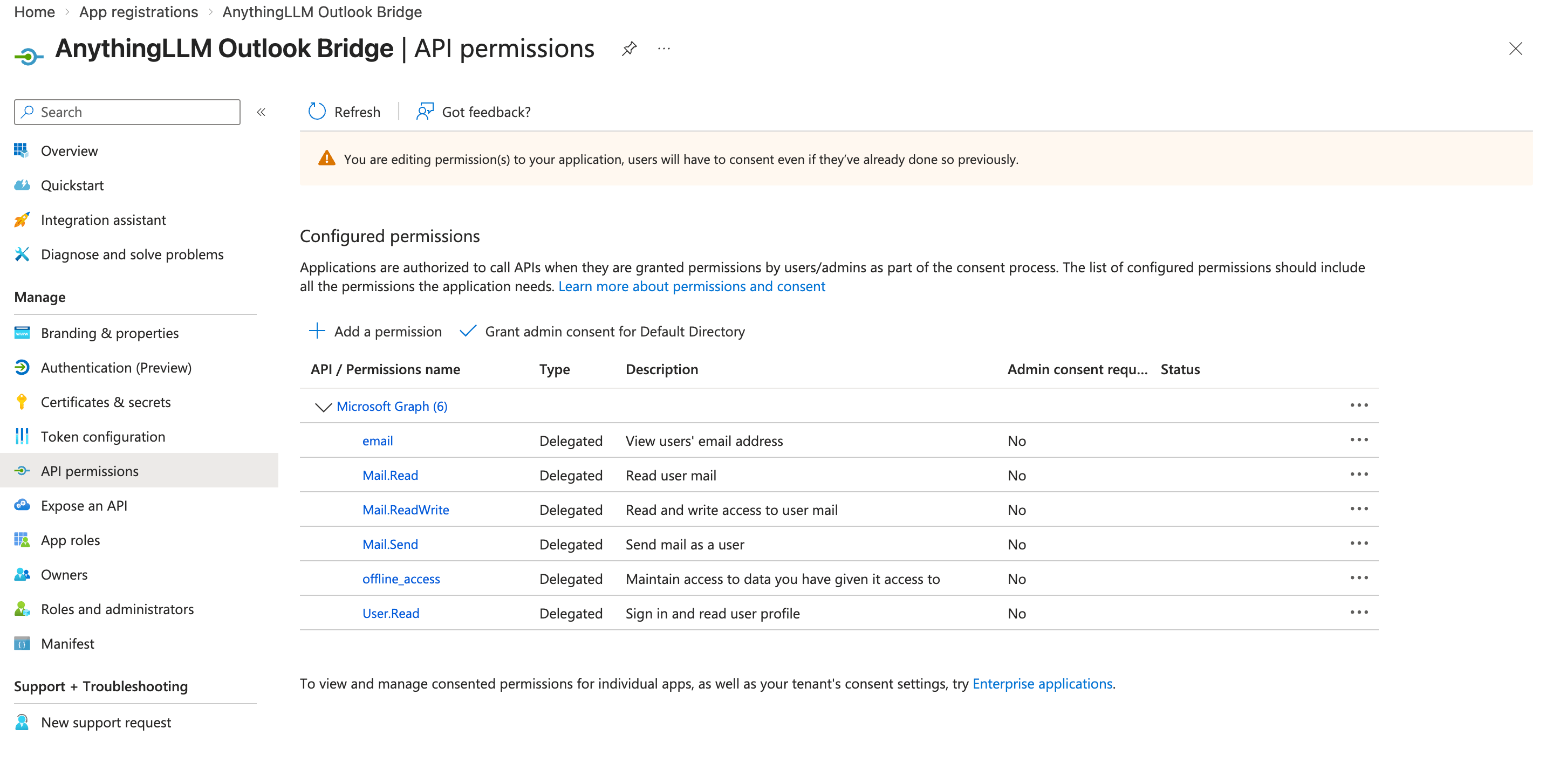The width and height of the screenshot is (1546, 784).
Task: Pin the API permissions page
Action: pos(629,49)
